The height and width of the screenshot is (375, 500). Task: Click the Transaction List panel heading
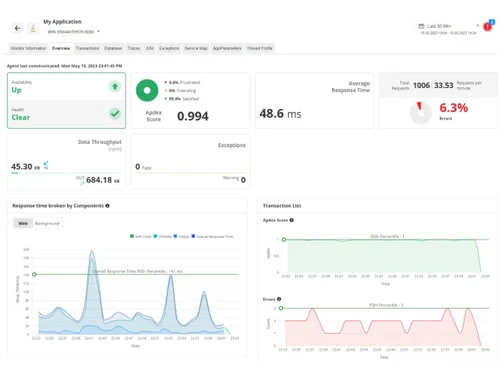282,206
